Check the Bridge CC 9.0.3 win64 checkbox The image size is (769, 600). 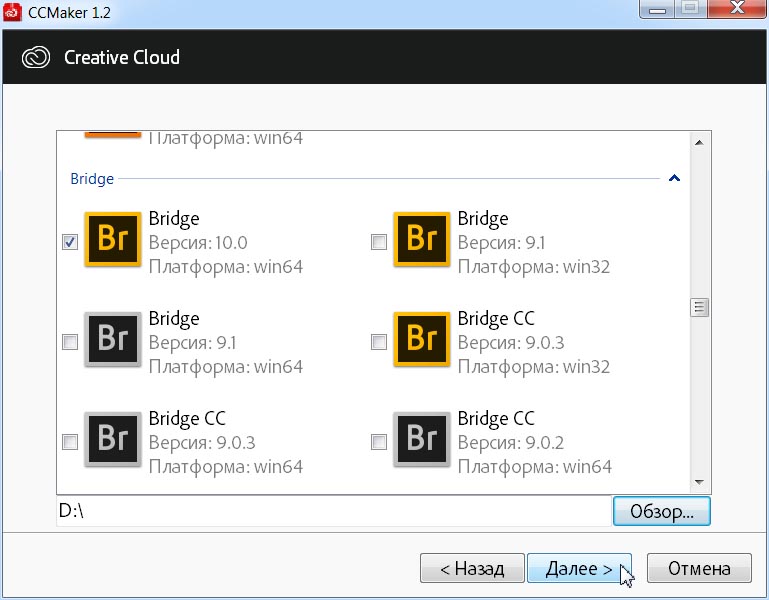70,442
